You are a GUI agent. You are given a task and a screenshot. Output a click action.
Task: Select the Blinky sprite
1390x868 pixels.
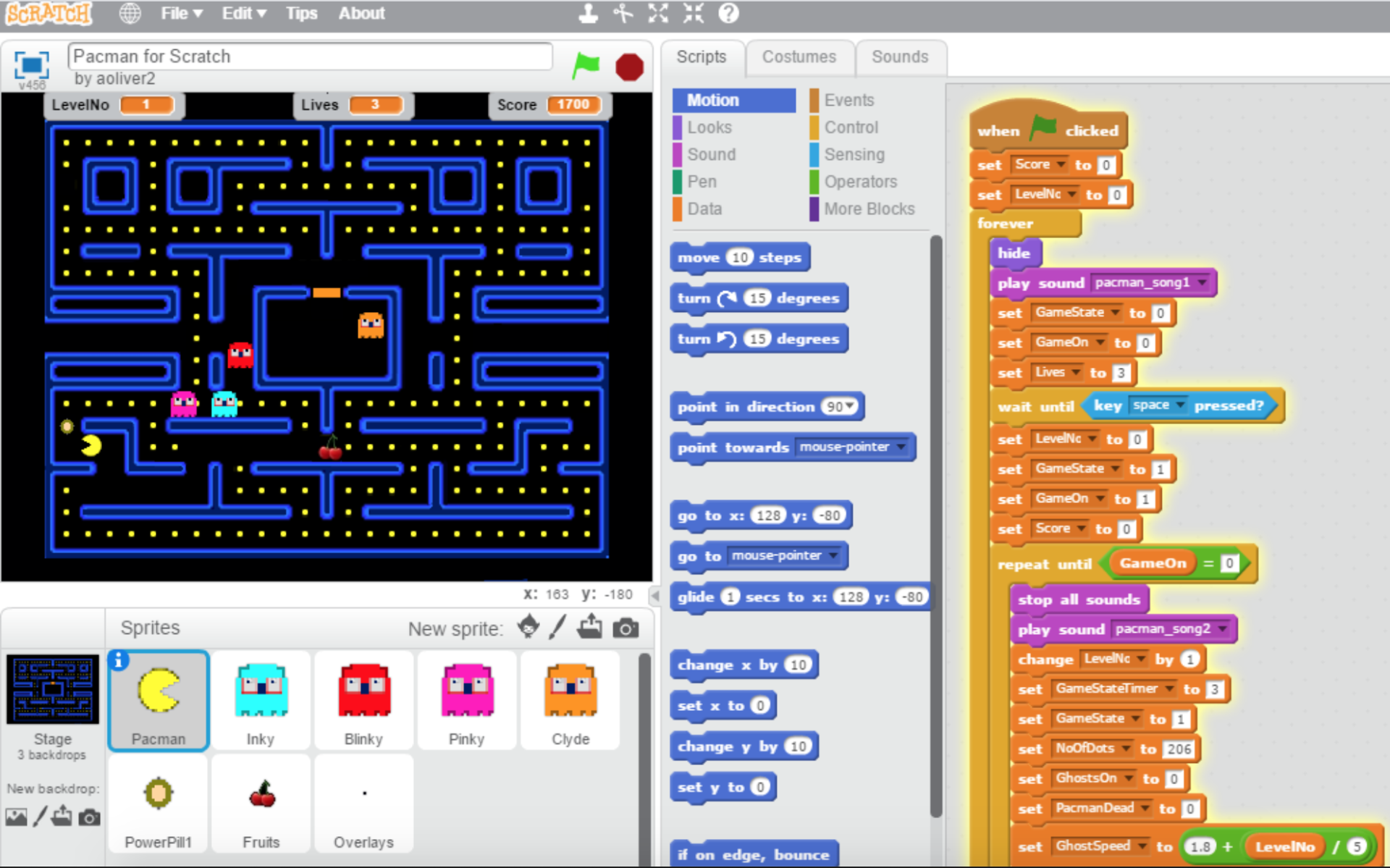[x=363, y=700]
